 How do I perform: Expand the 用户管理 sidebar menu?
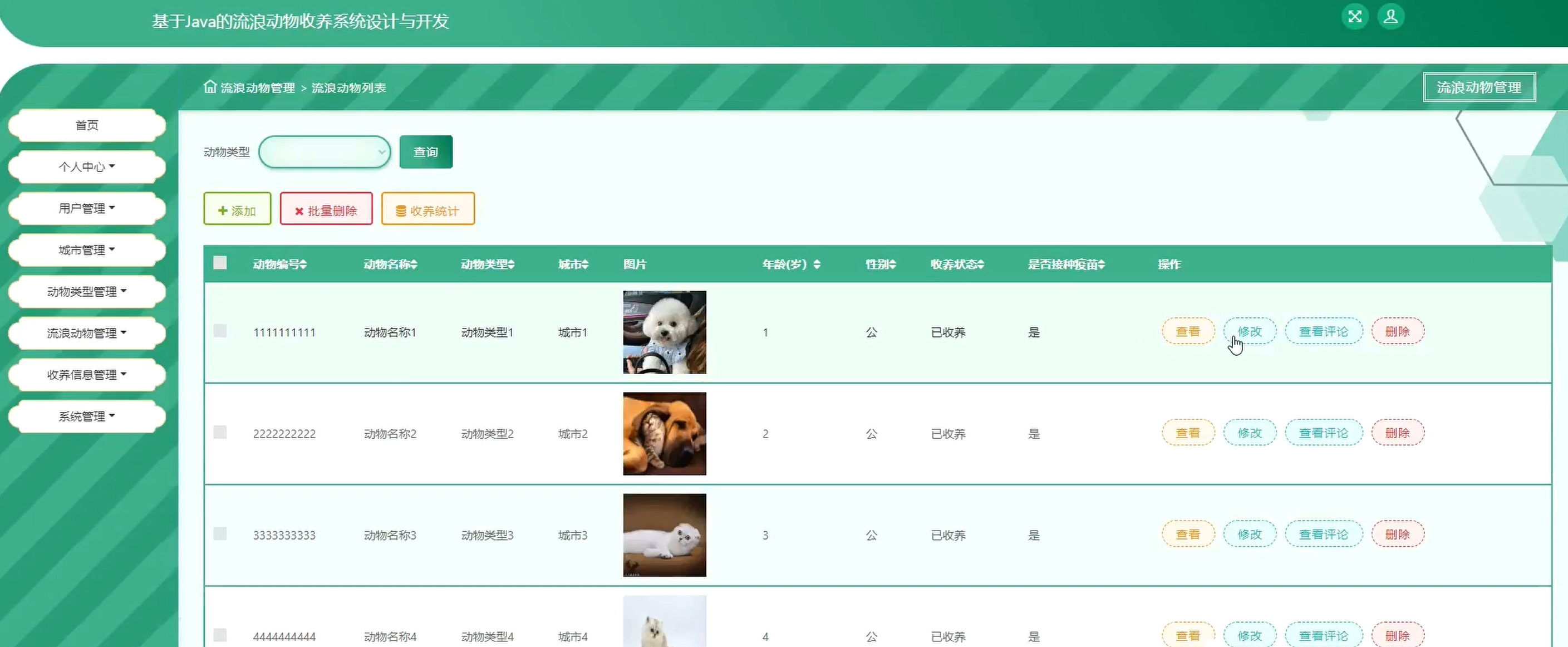[86, 208]
